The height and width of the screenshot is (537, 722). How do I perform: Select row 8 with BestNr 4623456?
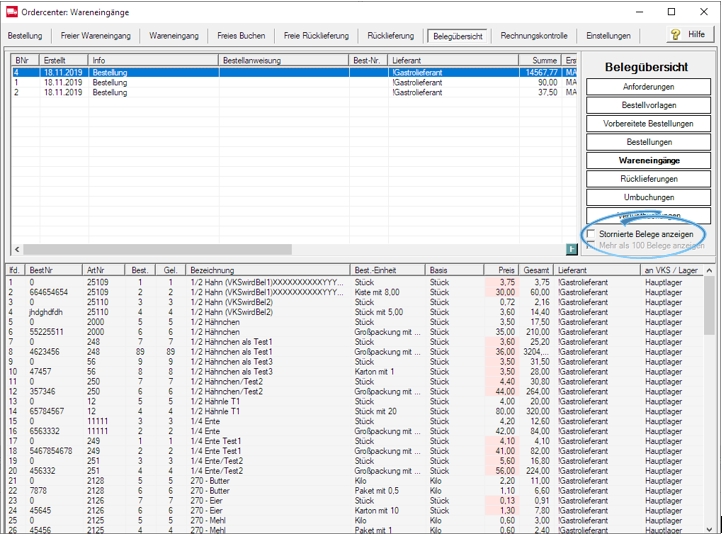tap(355, 351)
